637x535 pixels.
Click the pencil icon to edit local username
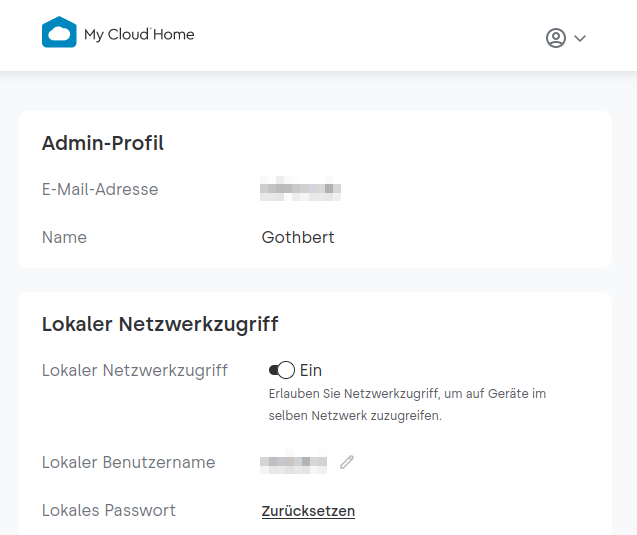pyautogui.click(x=347, y=462)
